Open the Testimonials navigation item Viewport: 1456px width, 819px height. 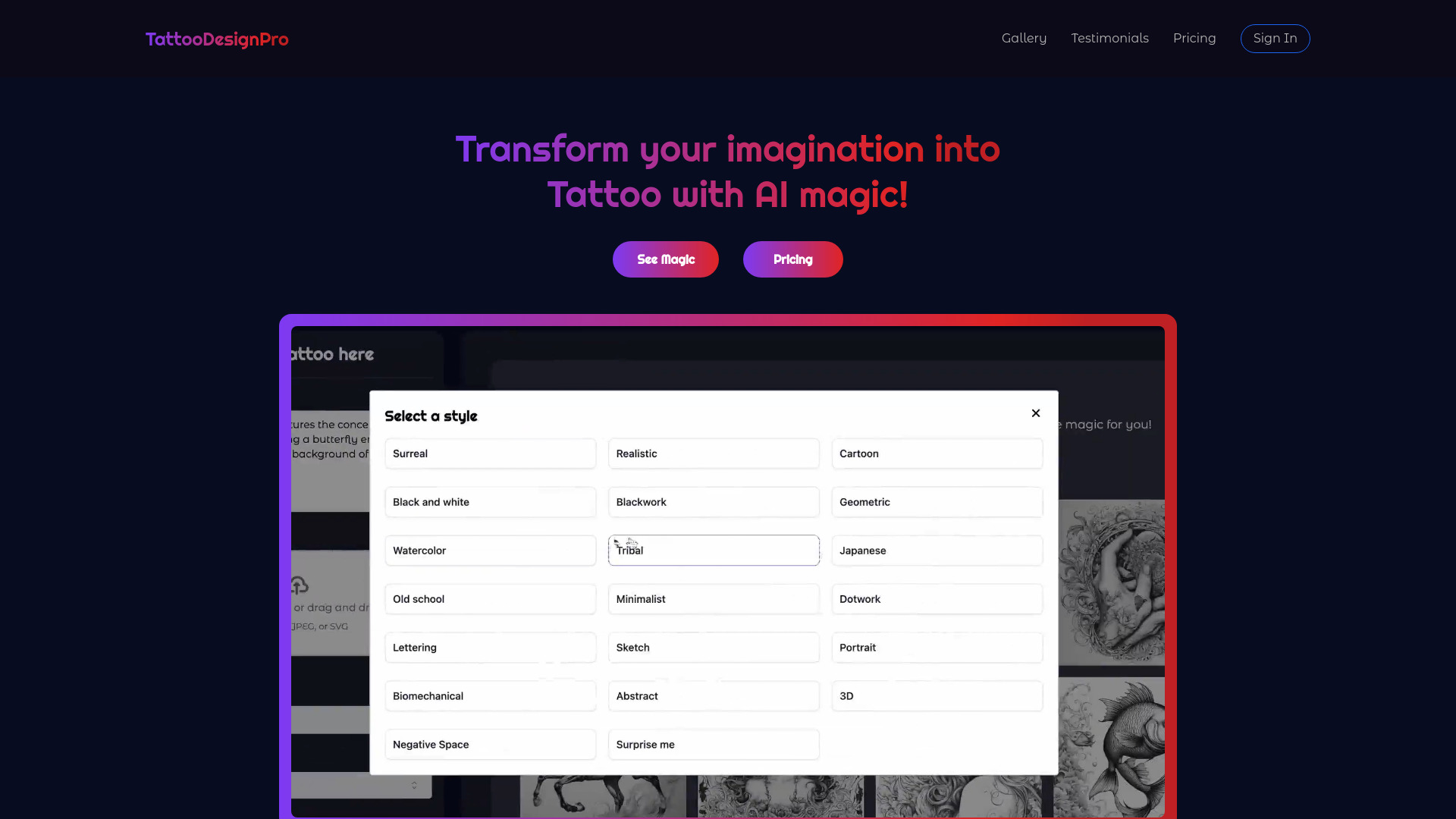pos(1109,38)
